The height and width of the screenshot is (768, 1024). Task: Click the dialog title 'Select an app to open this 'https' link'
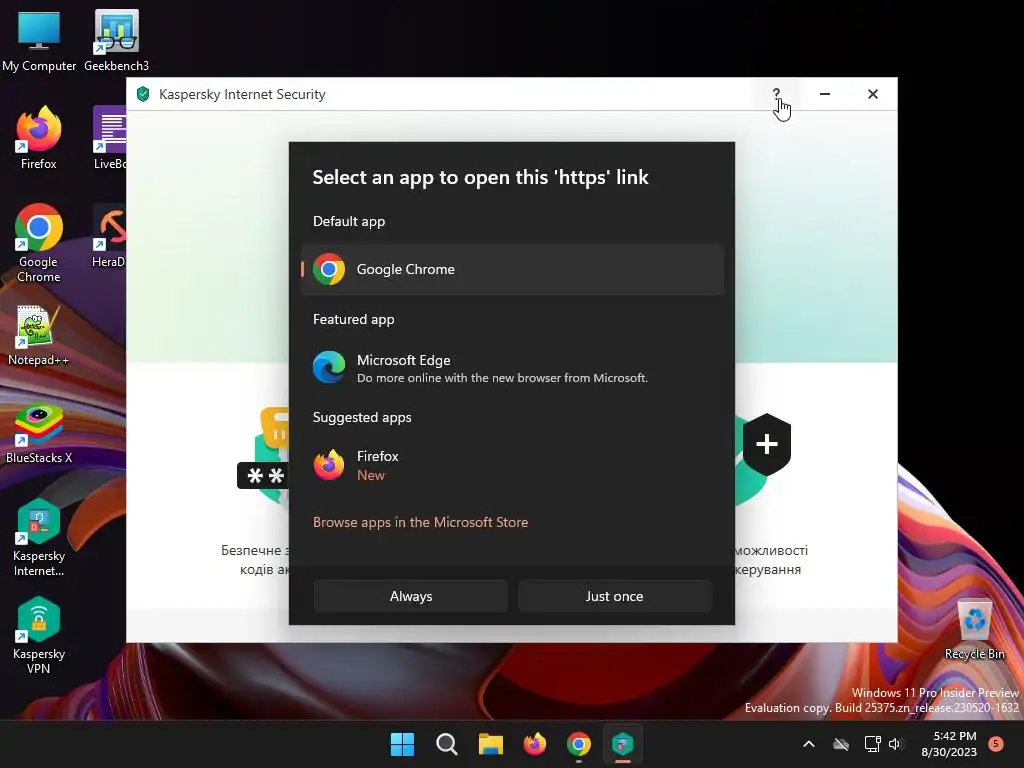tap(481, 177)
